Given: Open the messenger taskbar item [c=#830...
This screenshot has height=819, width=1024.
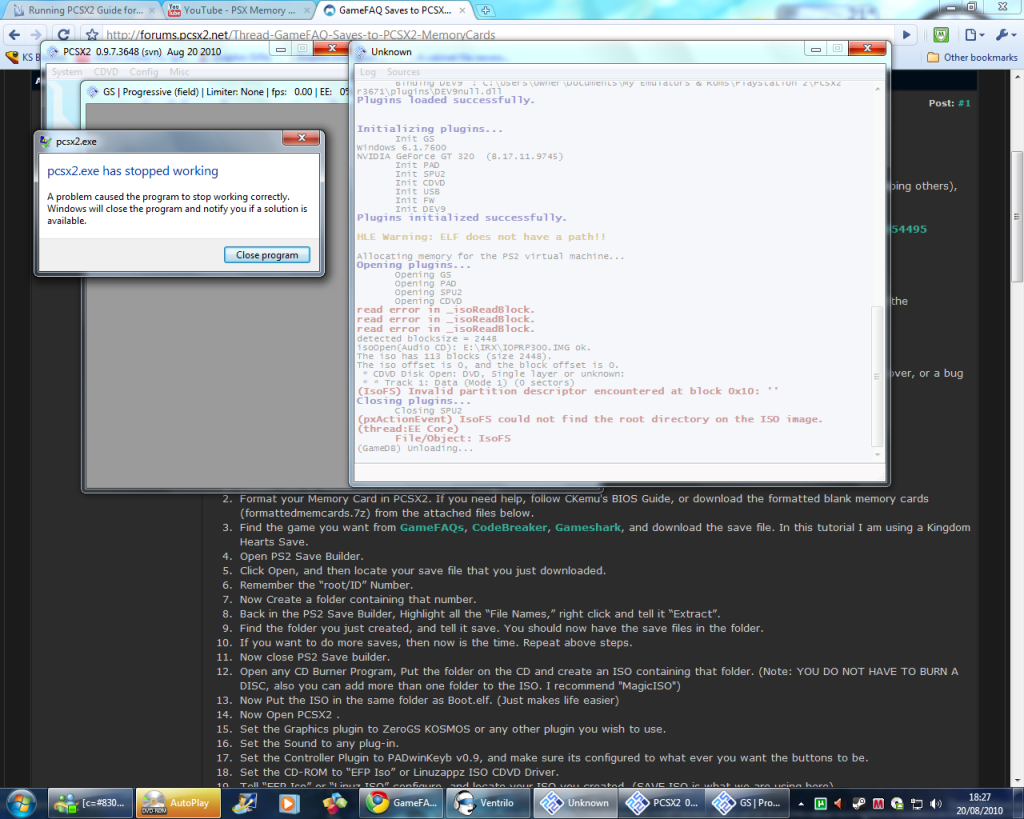Looking at the screenshot, I should (x=91, y=803).
